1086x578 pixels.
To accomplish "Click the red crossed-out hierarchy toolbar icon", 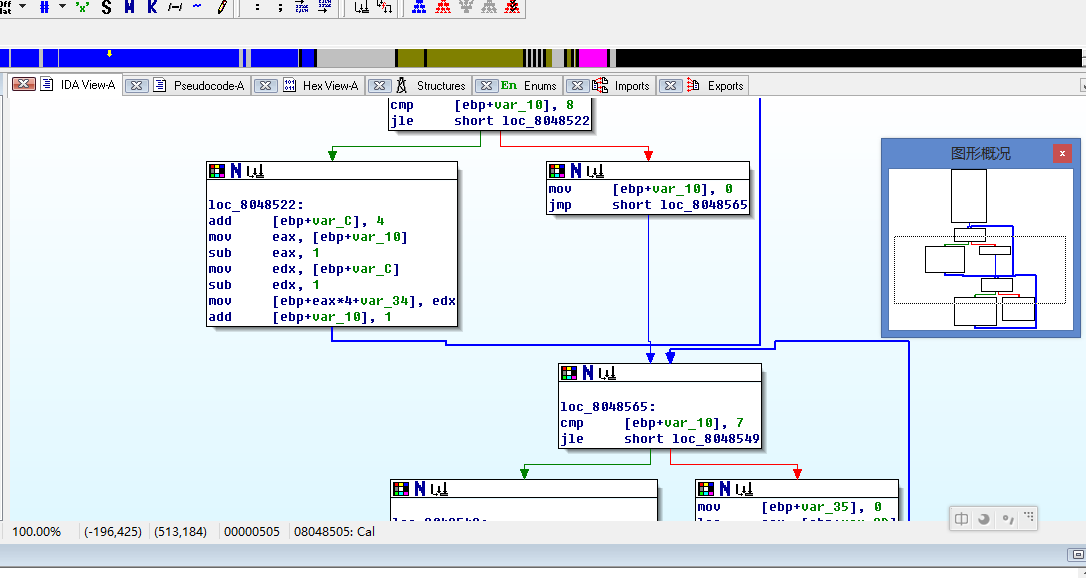I will point(513,7).
